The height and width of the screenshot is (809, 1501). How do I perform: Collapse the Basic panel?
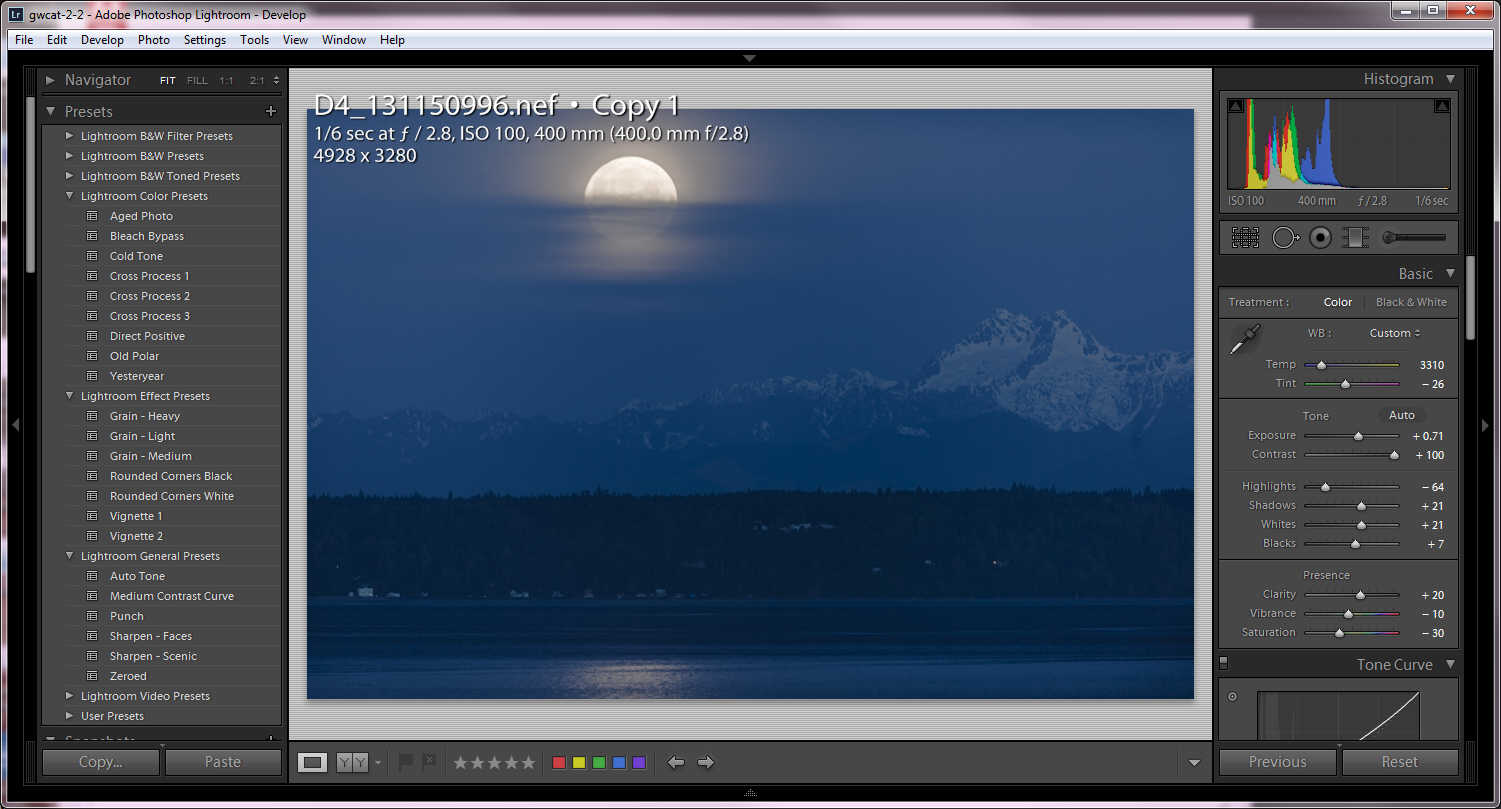[1450, 273]
